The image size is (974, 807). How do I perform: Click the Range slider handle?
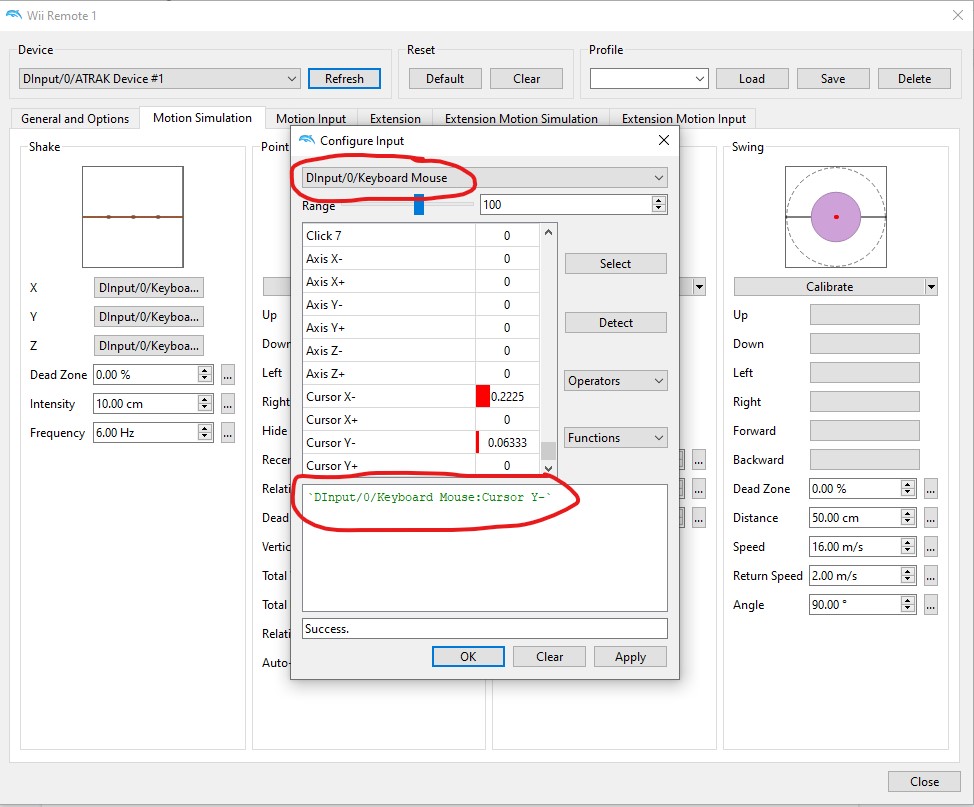(419, 204)
